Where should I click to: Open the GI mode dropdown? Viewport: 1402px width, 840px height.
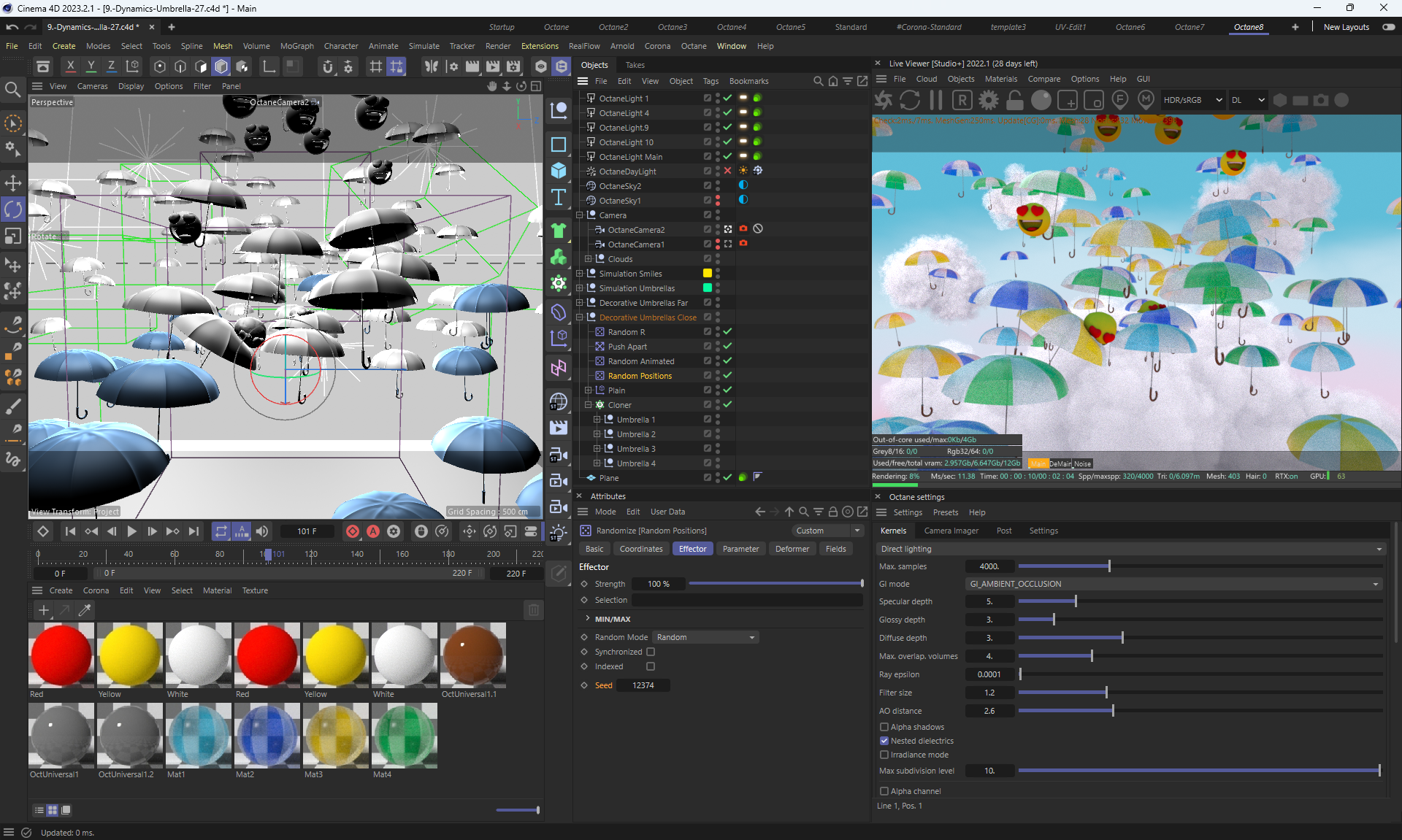(x=1173, y=584)
